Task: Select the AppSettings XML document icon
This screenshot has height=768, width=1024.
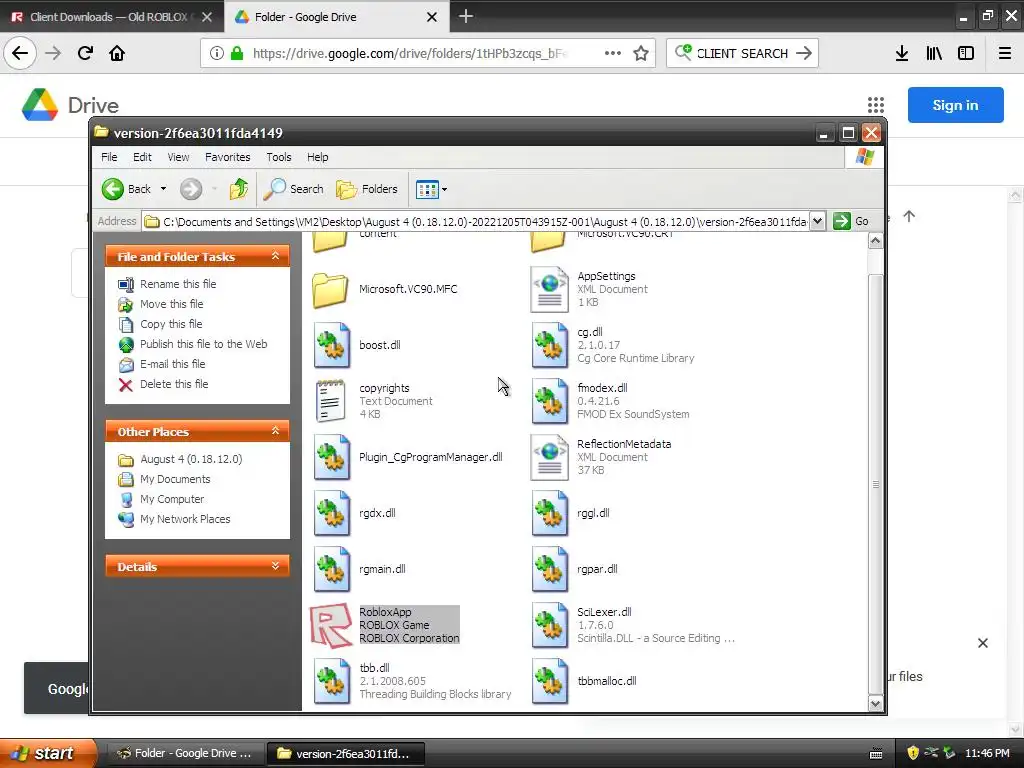Action: (550, 289)
